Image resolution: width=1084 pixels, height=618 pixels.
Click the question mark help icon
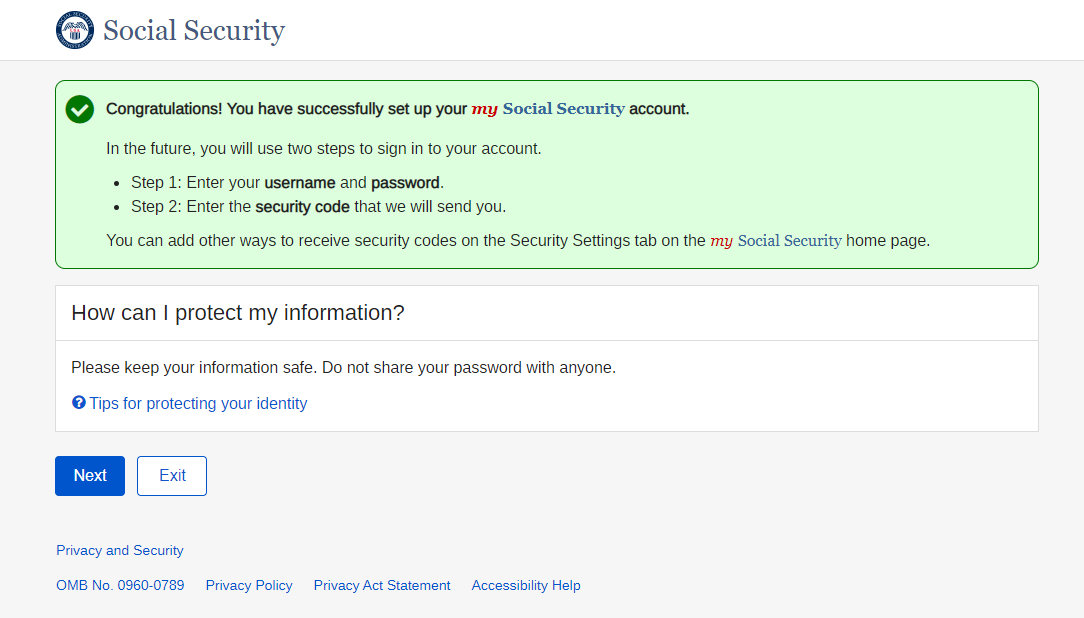pyautogui.click(x=79, y=403)
